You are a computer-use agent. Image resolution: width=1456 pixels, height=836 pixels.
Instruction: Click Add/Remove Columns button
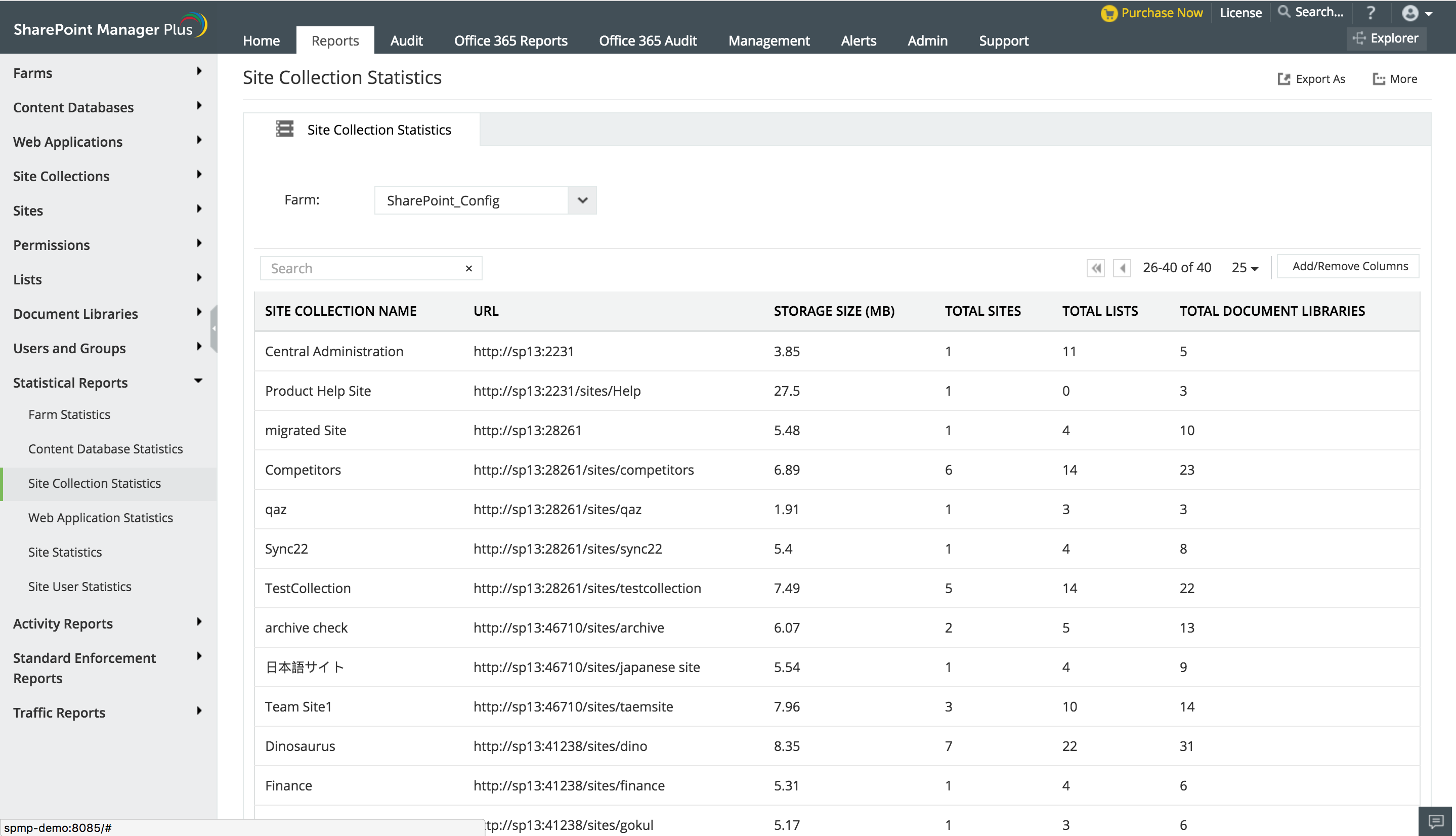pos(1349,266)
